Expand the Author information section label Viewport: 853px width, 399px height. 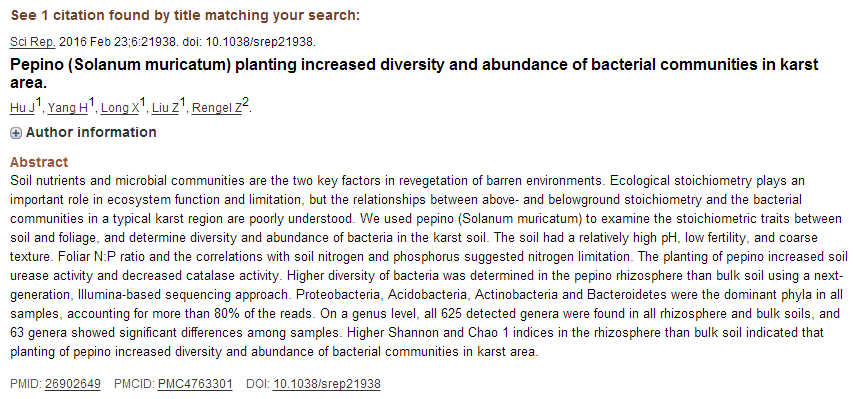(91, 132)
